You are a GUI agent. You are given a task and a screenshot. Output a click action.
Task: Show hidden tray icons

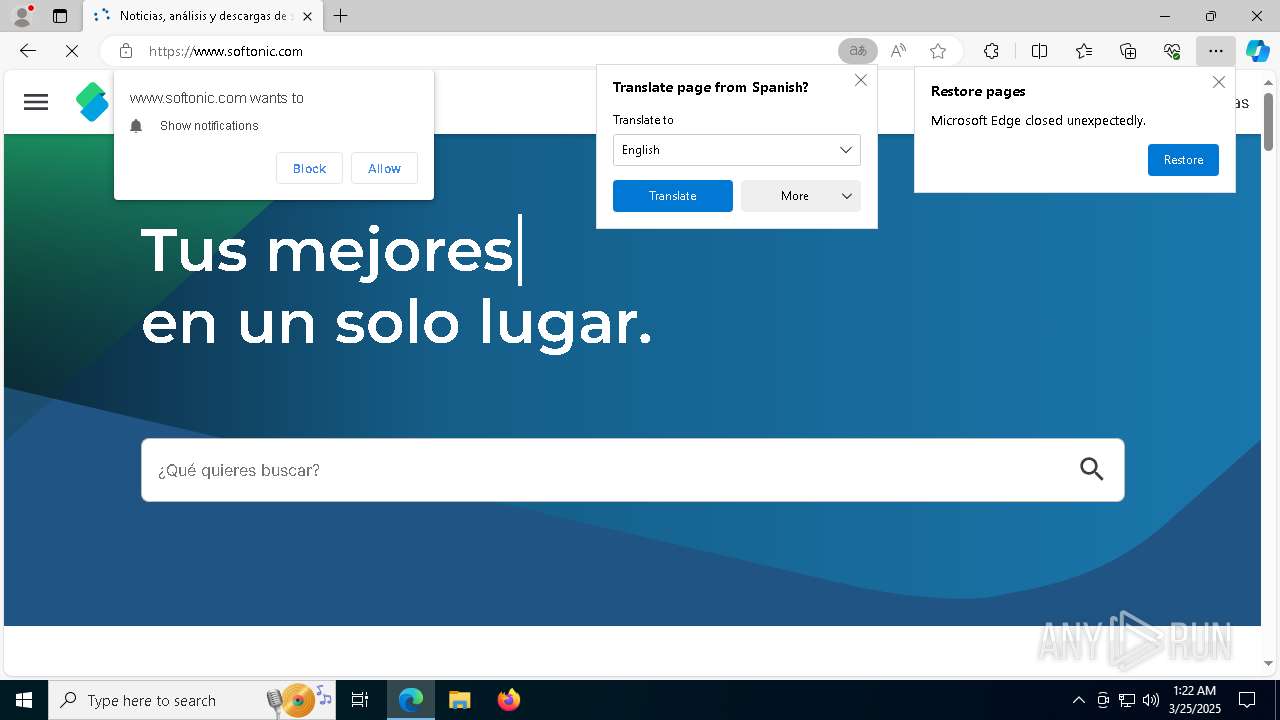pos(1078,700)
